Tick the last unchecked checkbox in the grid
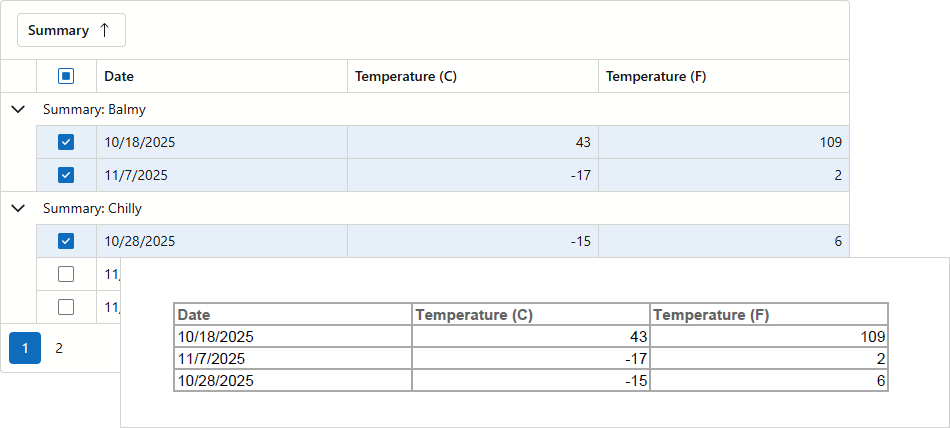Image resolution: width=950 pixels, height=428 pixels. tap(66, 306)
